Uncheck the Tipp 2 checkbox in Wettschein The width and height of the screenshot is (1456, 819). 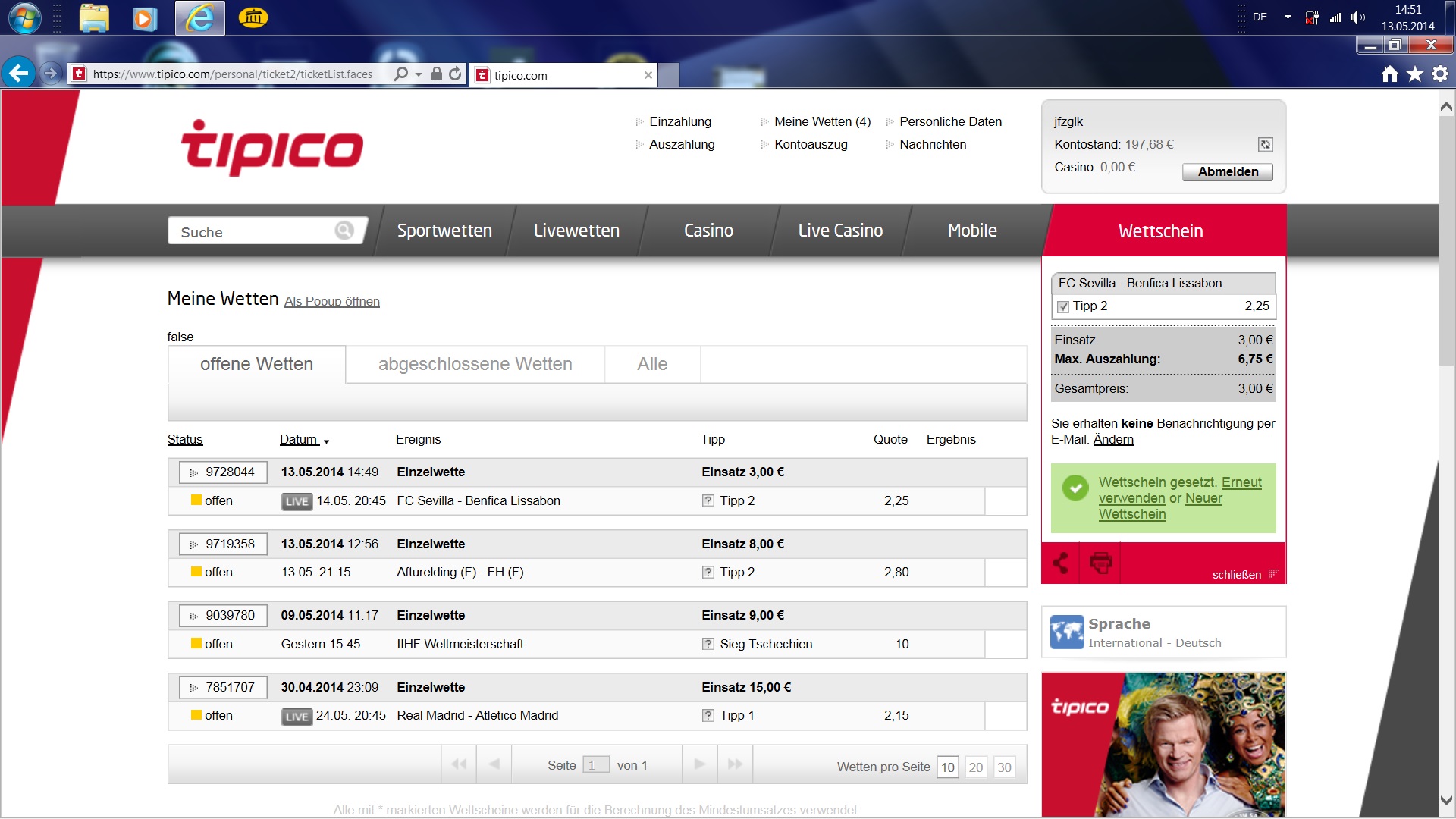click(1063, 307)
